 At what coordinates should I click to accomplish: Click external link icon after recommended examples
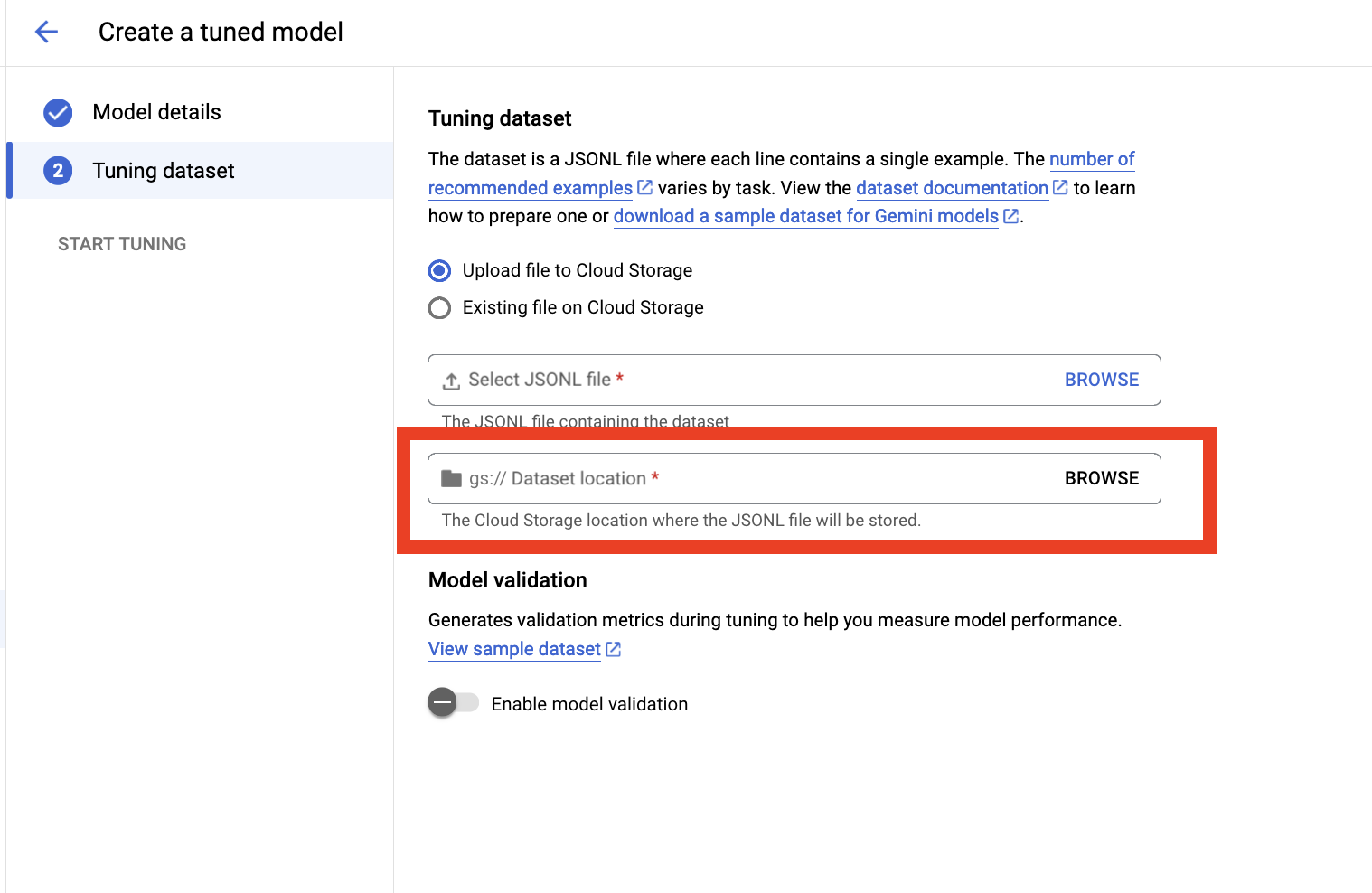(644, 188)
